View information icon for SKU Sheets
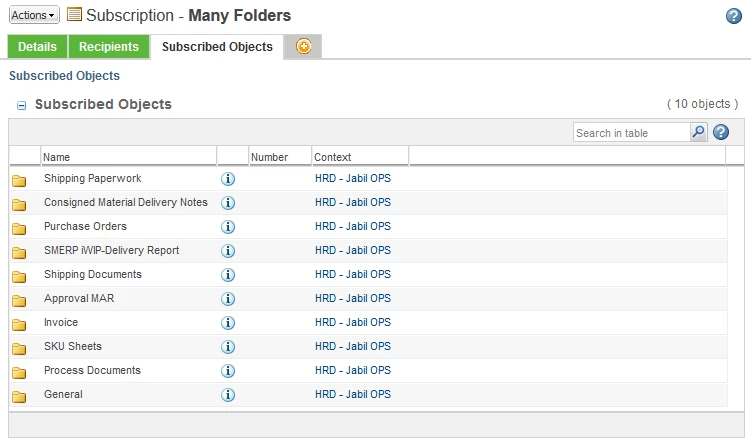 click(228, 346)
